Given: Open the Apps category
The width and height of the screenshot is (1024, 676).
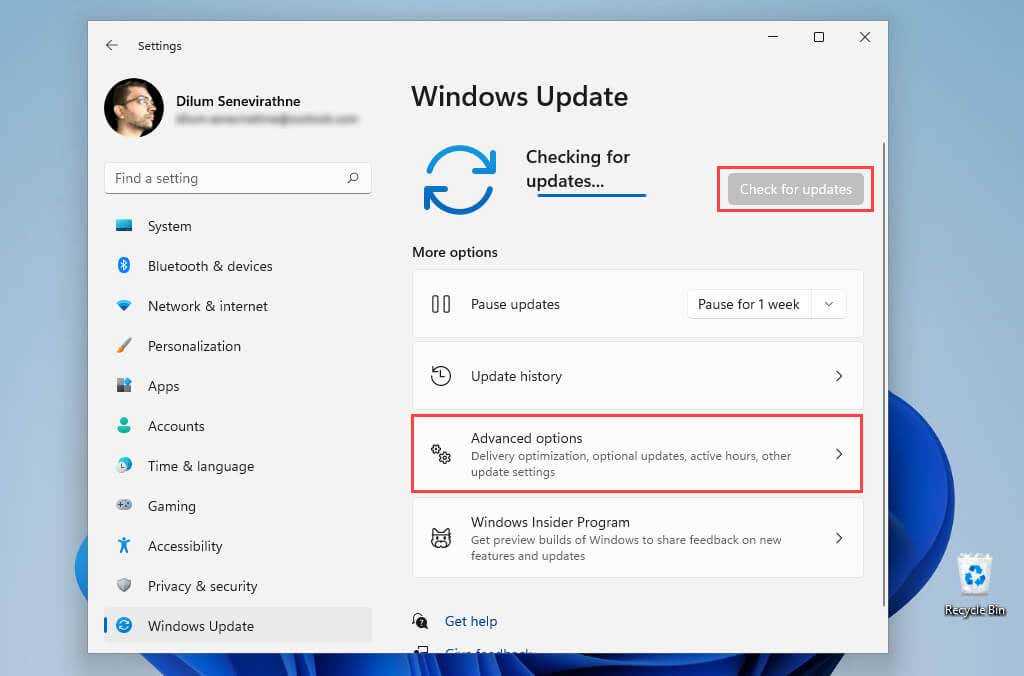Looking at the screenshot, I should 238,386.
